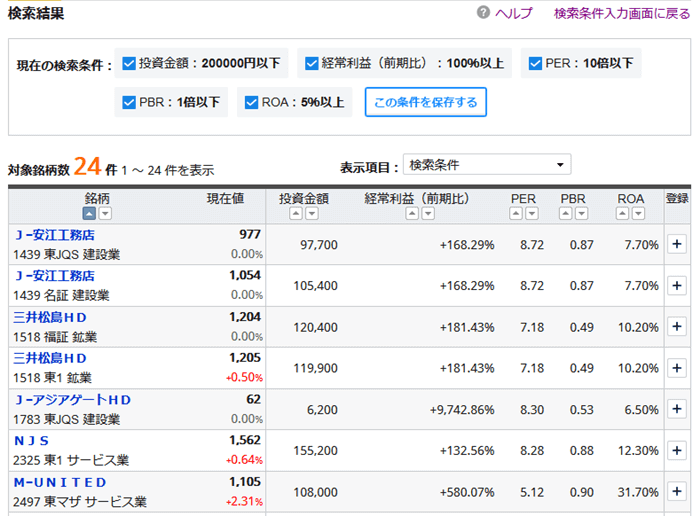This screenshot has width=700, height=516.
Task: Sort PER column ascending
Action: [x=517, y=214]
